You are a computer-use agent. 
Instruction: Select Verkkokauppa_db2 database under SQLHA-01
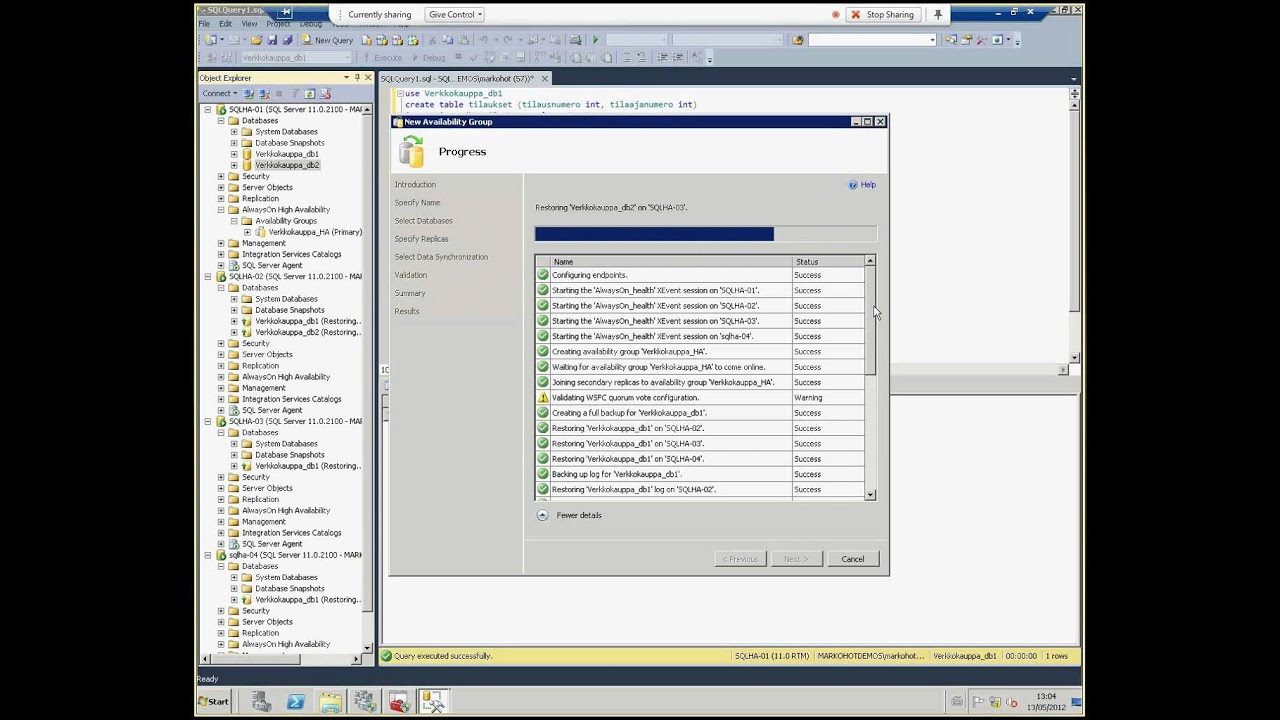287,165
